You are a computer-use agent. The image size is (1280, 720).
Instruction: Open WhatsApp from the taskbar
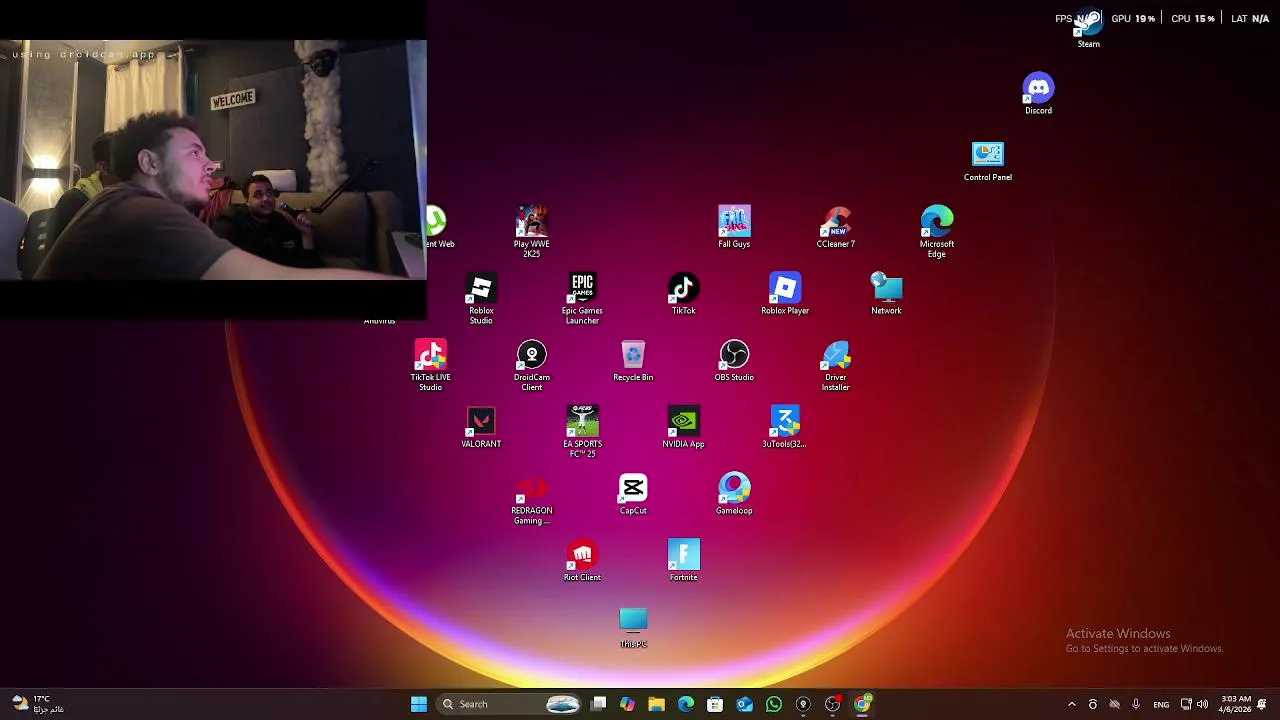point(773,704)
